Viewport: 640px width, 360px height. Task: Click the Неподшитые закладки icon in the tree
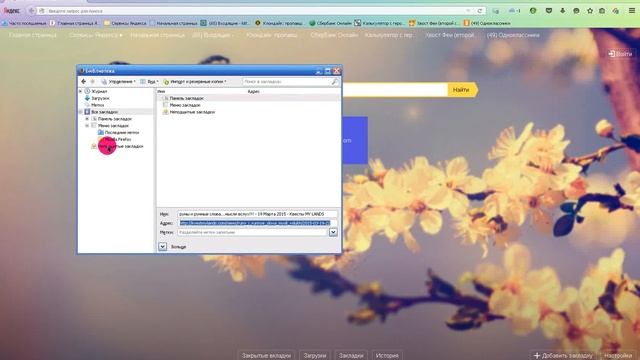pyautogui.click(x=94, y=146)
